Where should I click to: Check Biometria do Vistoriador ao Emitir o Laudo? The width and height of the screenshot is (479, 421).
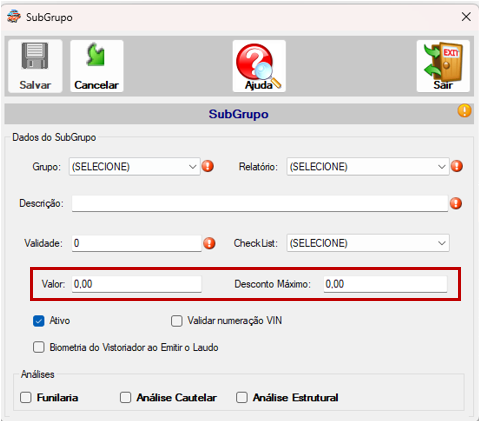[x=39, y=347]
